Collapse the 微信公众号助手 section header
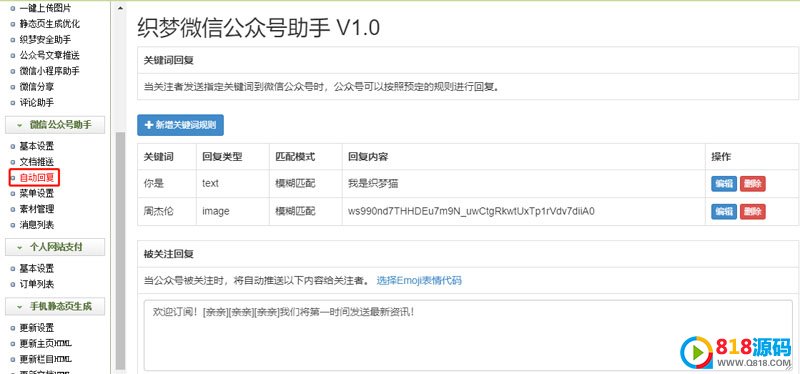 point(55,124)
